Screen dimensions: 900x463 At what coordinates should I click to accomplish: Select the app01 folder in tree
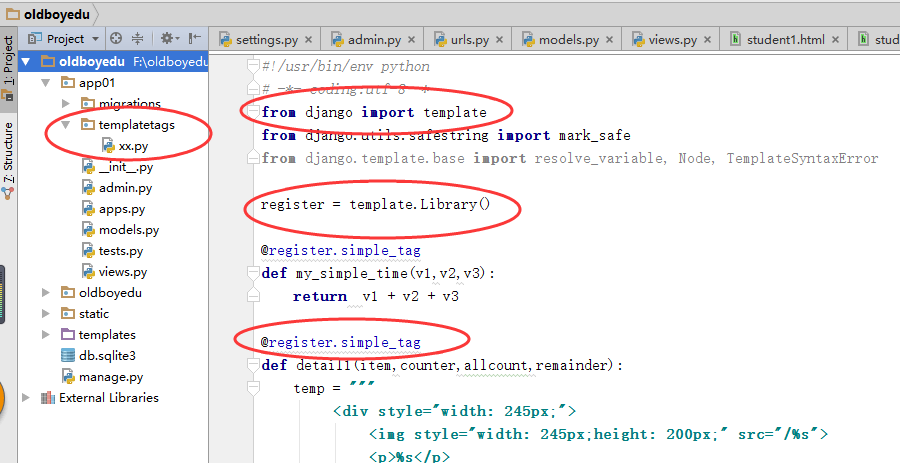pyautogui.click(x=97, y=83)
